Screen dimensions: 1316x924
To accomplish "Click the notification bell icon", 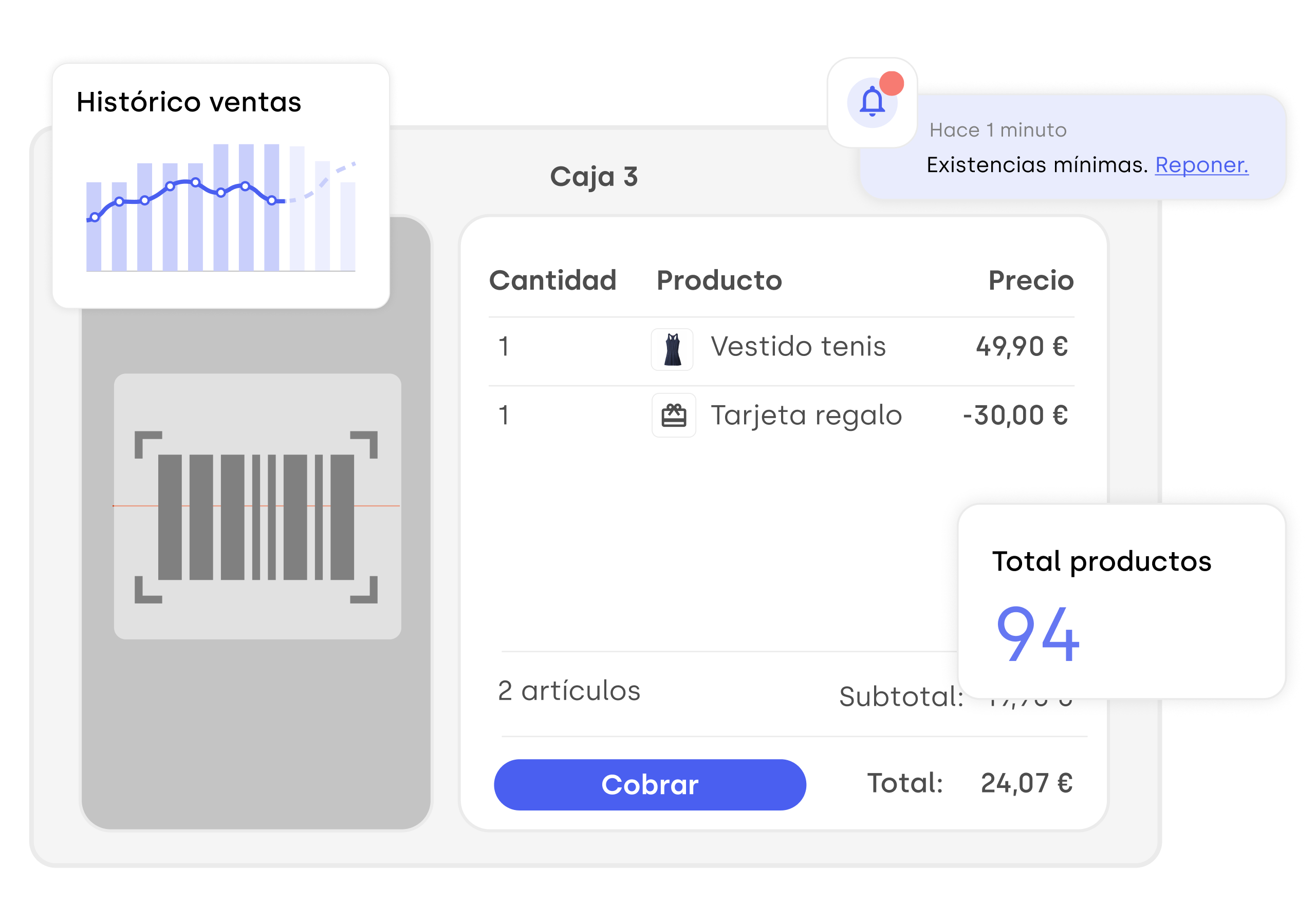I will pyautogui.click(x=872, y=102).
